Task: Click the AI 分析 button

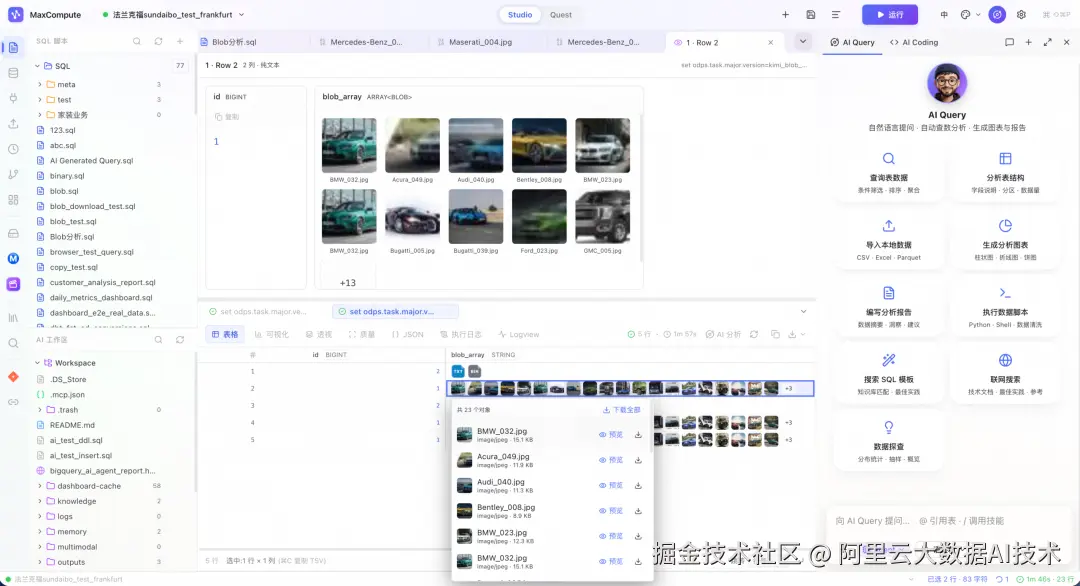Action: (723, 334)
